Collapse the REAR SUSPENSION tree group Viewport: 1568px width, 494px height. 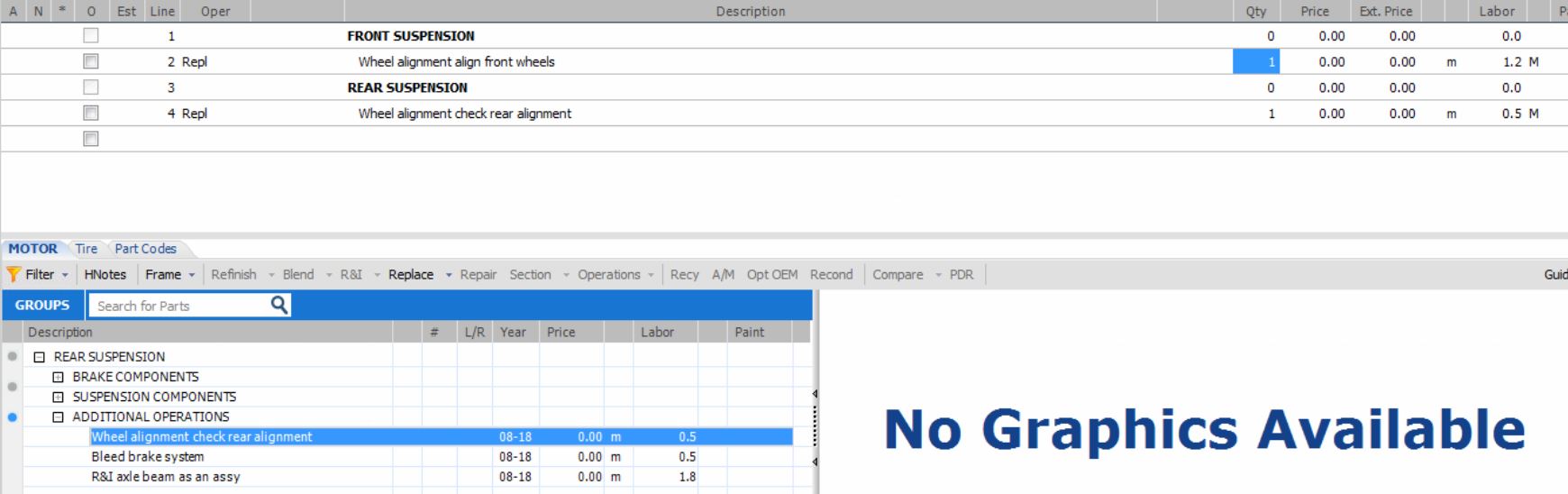pyautogui.click(x=40, y=357)
